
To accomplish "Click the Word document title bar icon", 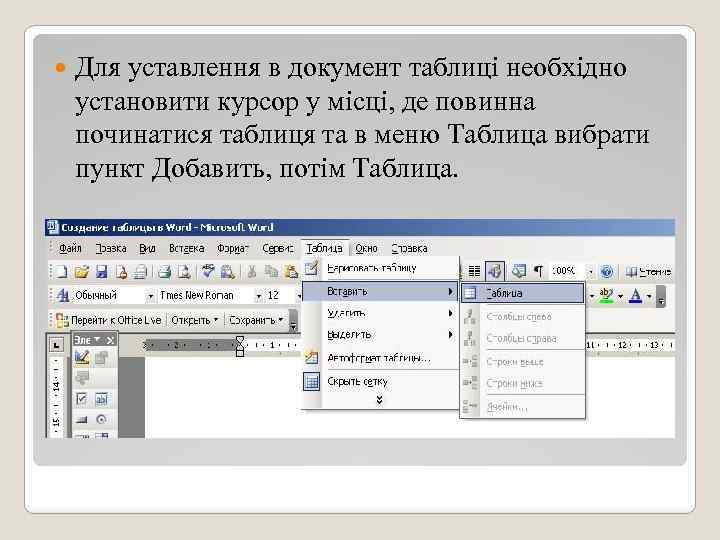I will click(x=53, y=227).
